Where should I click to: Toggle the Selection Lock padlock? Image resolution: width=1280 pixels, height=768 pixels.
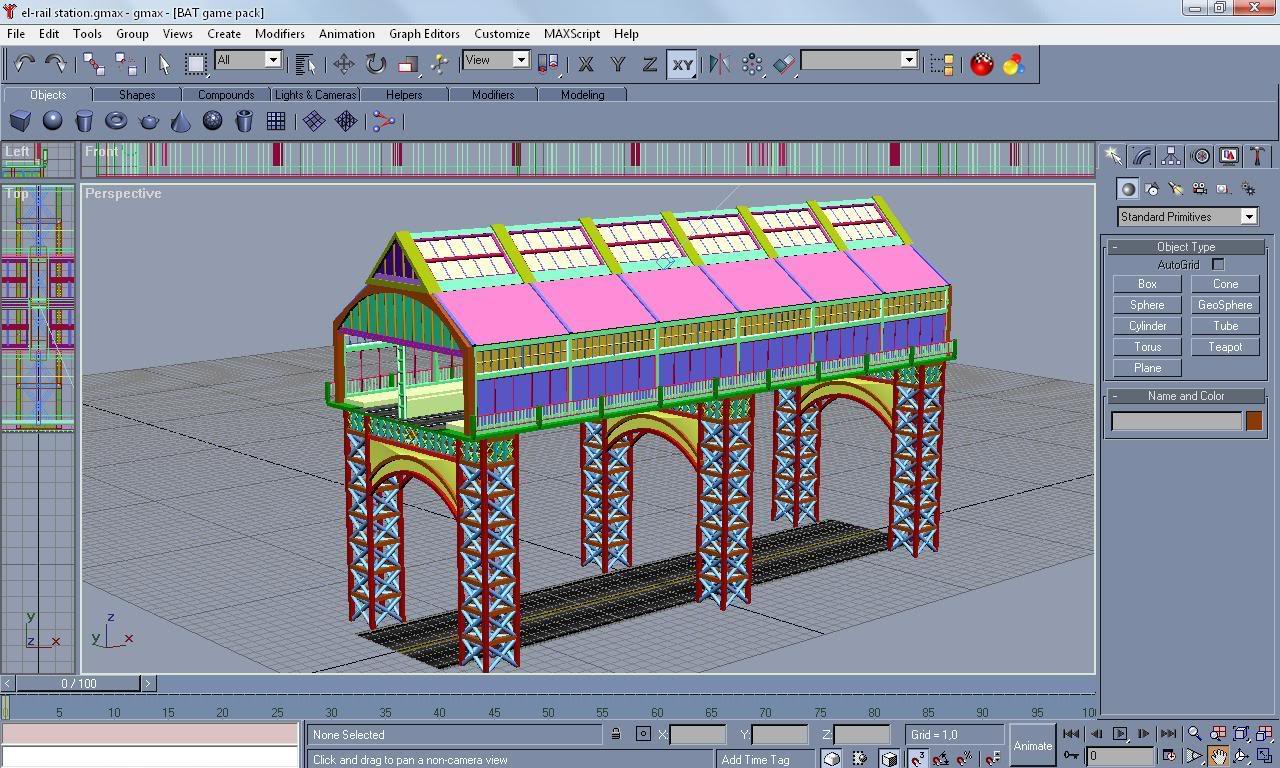pos(616,734)
